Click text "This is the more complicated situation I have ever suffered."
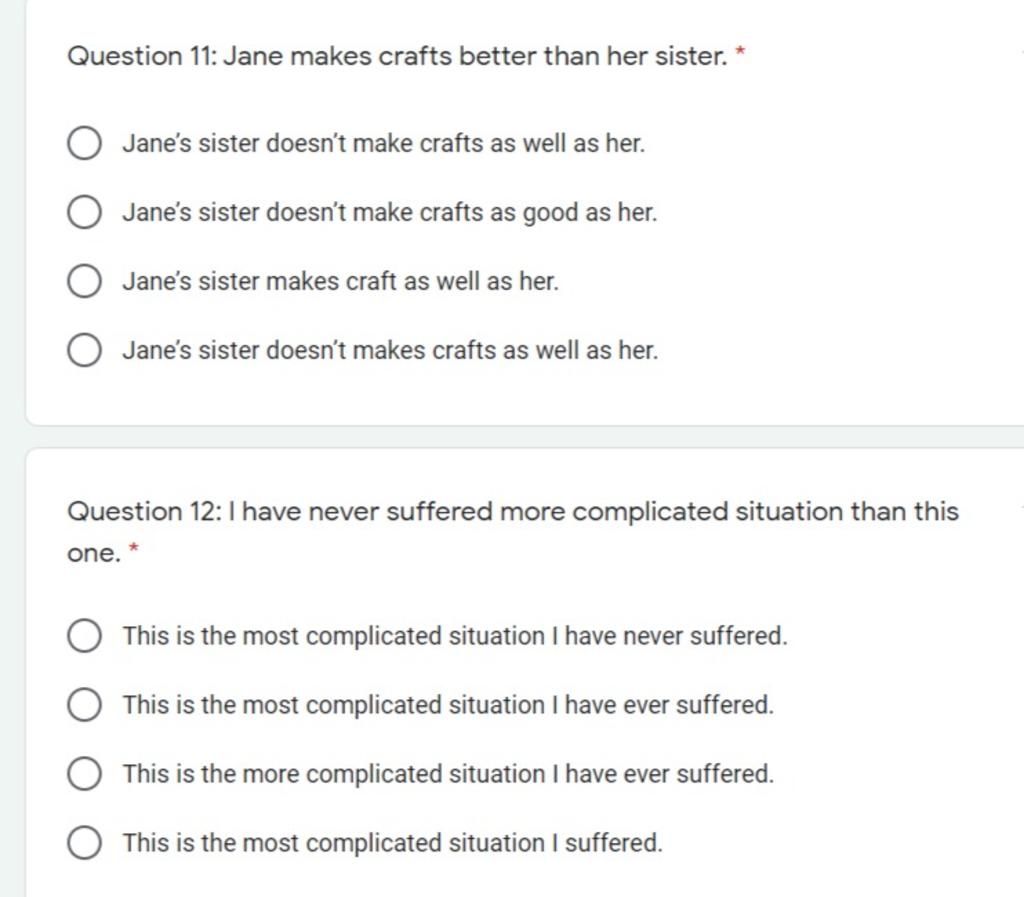The width and height of the screenshot is (1024, 897). 448,774
